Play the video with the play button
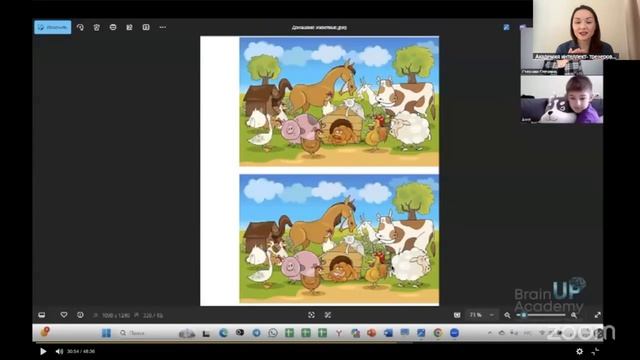Image resolution: width=640 pixels, height=360 pixels. pos(43,351)
